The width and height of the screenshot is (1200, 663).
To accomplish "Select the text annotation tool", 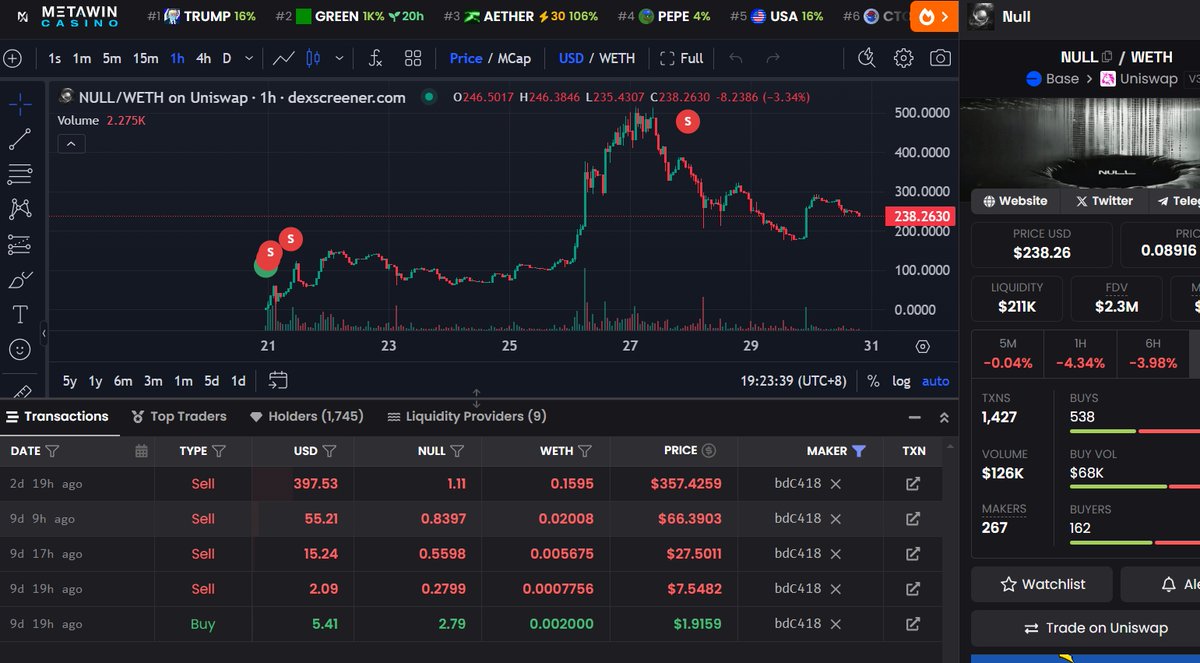I will coord(20,315).
